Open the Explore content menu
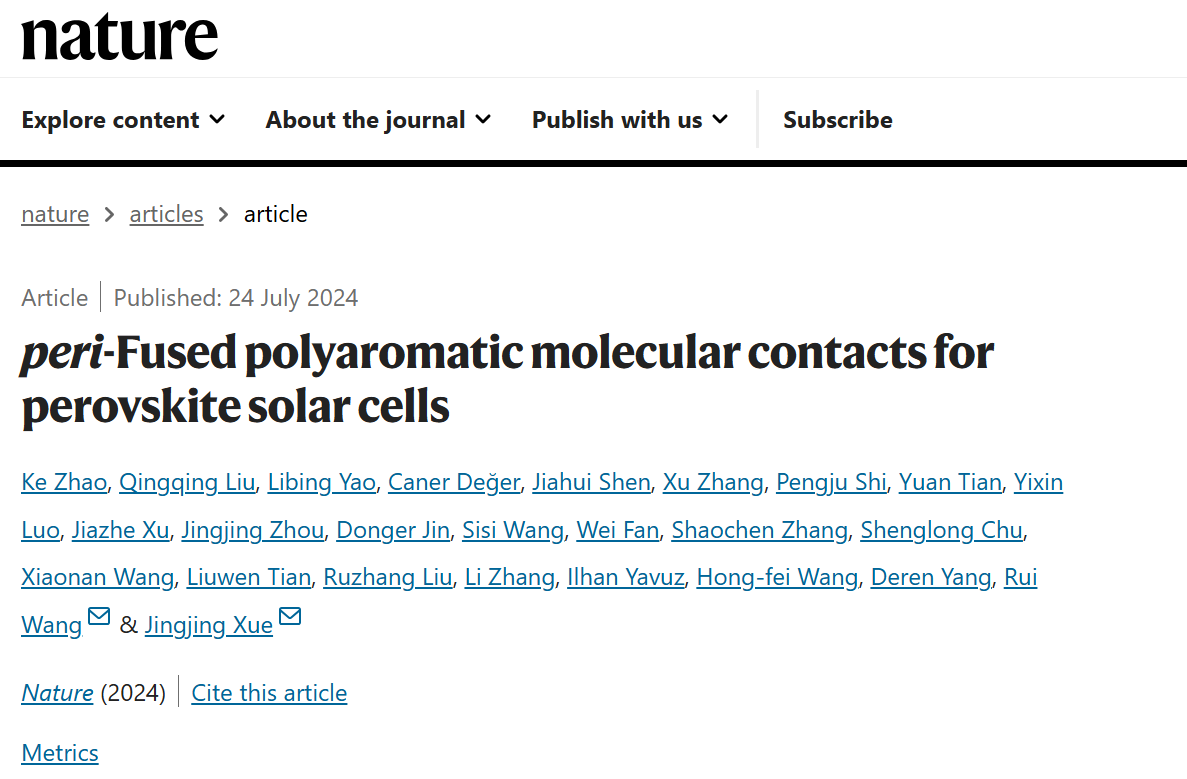The width and height of the screenshot is (1187, 779). (110, 120)
